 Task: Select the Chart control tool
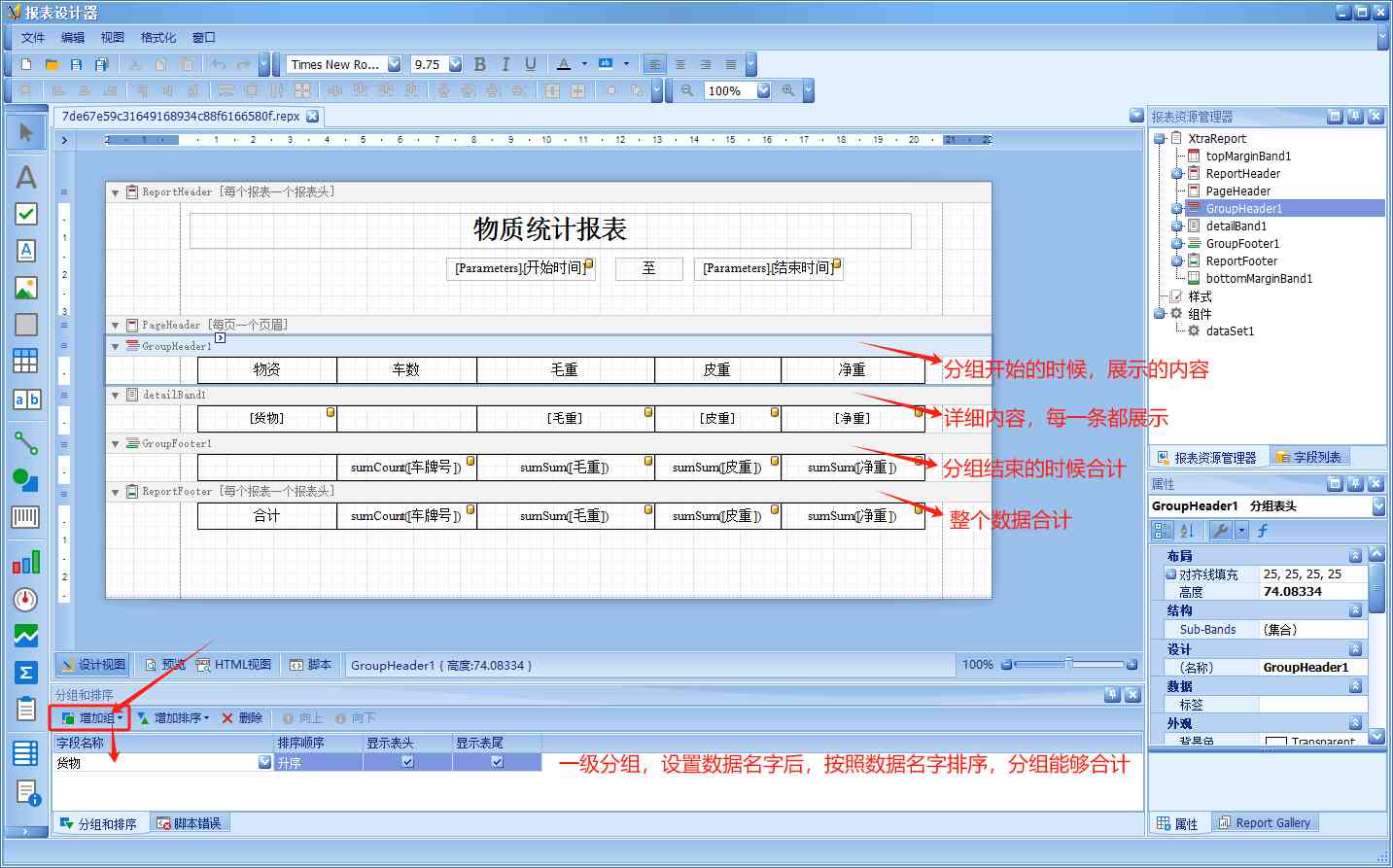(x=26, y=562)
